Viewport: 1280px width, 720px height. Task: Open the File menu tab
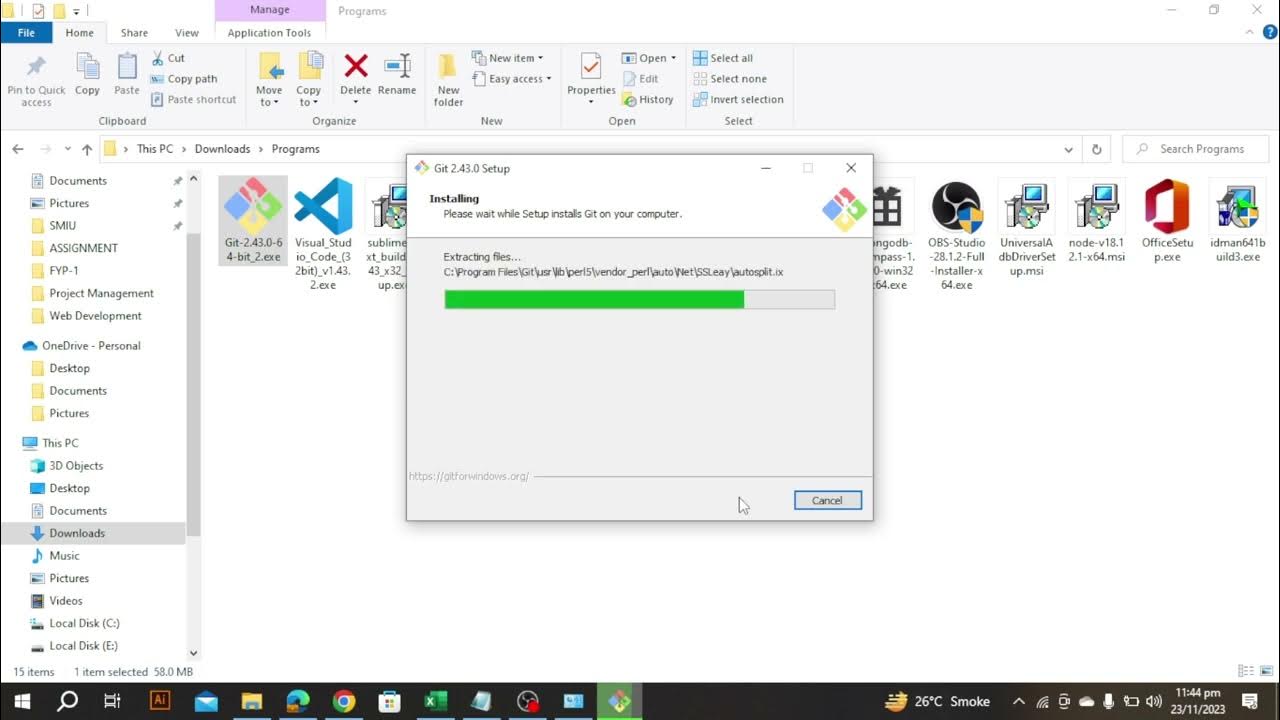point(27,33)
